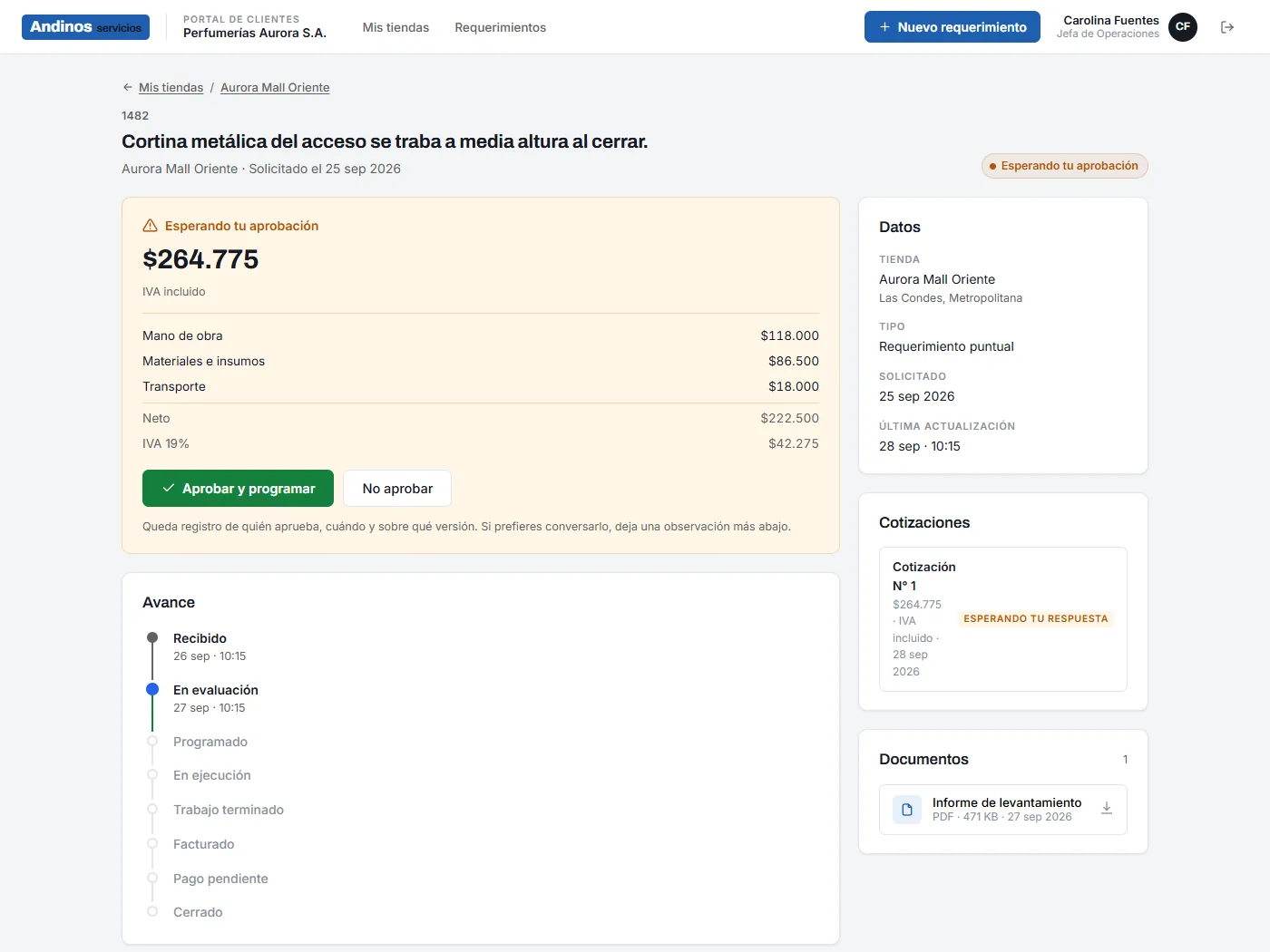This screenshot has width=1270, height=952.
Task: Click the Perfumerías Aurora S.A. client name
Action: pos(255,33)
